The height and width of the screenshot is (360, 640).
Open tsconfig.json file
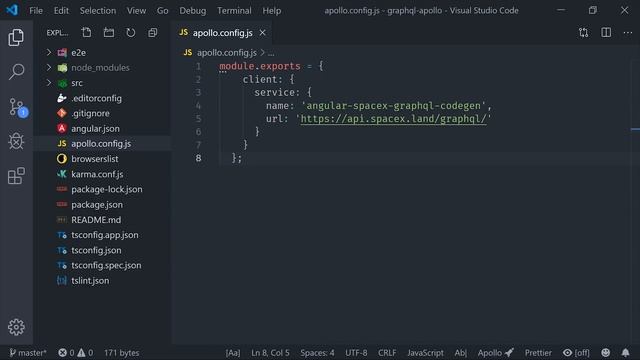point(96,250)
